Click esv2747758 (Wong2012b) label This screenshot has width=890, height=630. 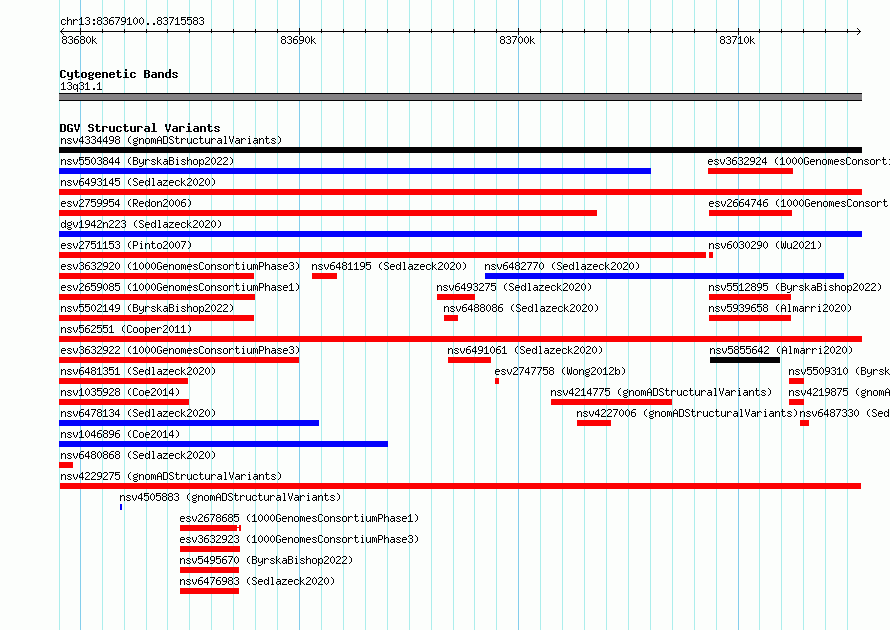click(x=560, y=371)
